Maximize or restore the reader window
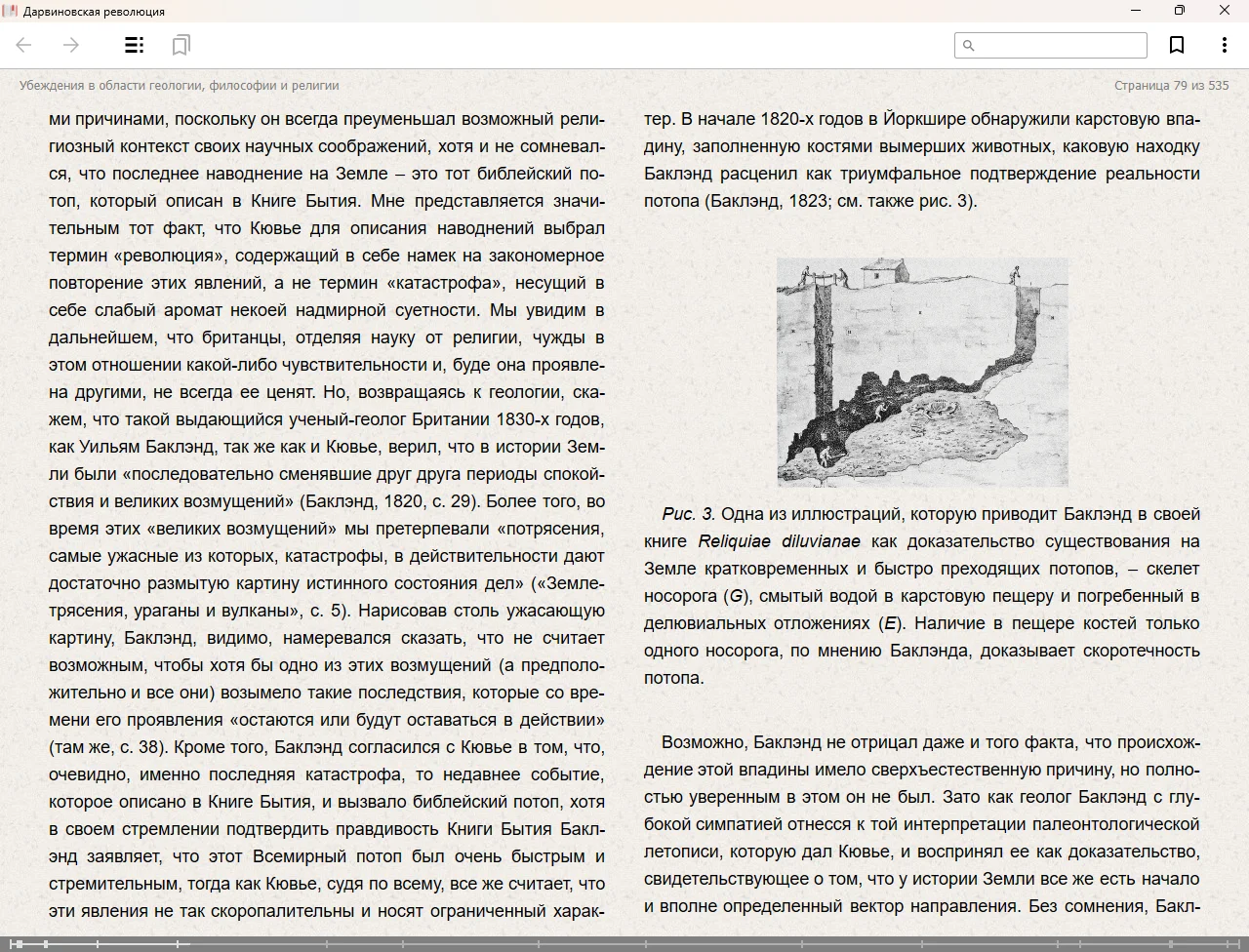This screenshot has height=952, width=1249. pos(1179,11)
